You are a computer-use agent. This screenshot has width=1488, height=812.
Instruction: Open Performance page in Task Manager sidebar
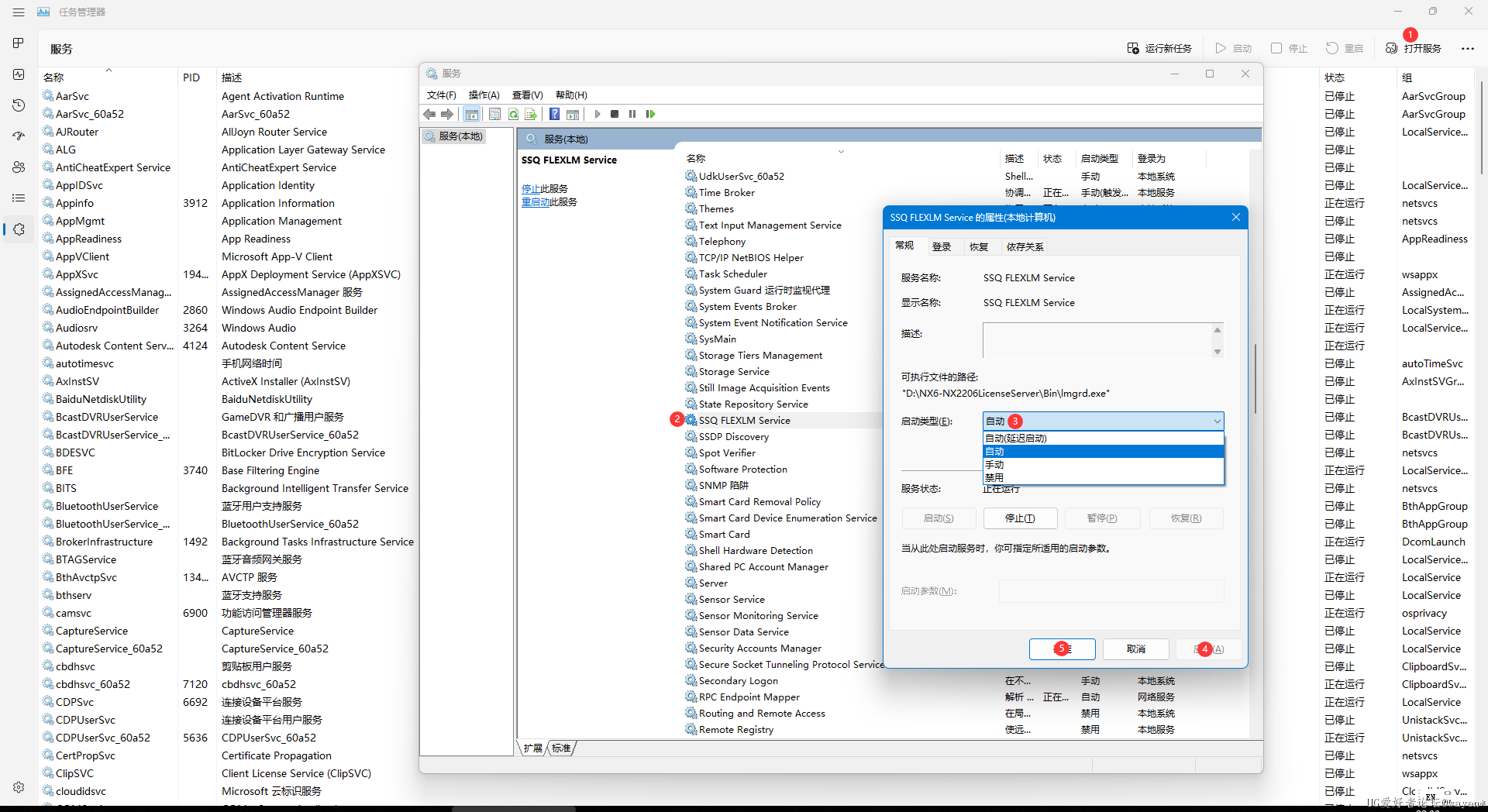pyautogui.click(x=19, y=74)
